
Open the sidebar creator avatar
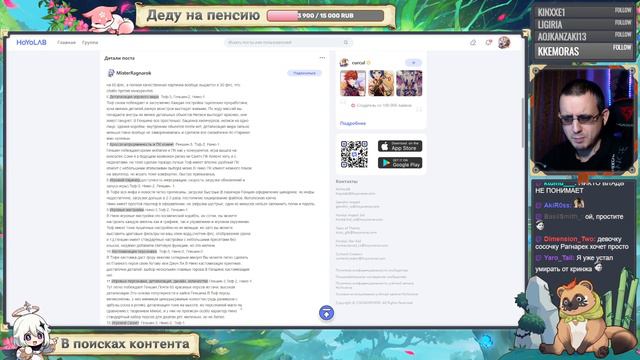[344, 63]
